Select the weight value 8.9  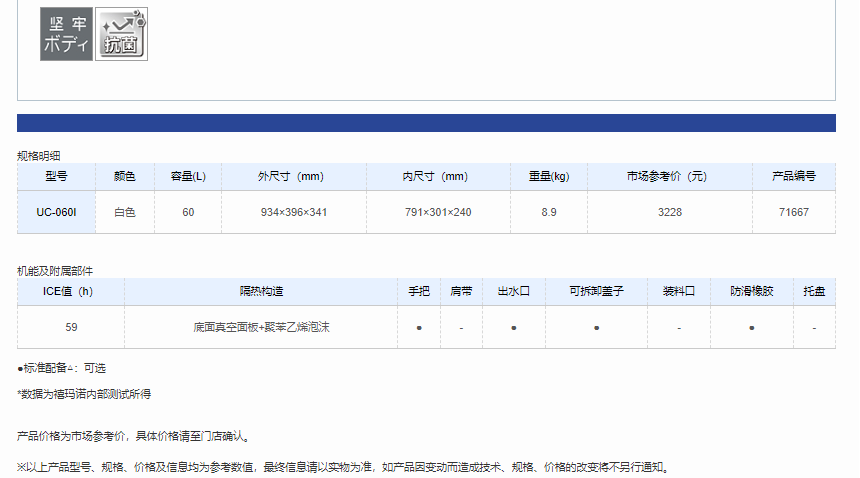pyautogui.click(x=549, y=212)
